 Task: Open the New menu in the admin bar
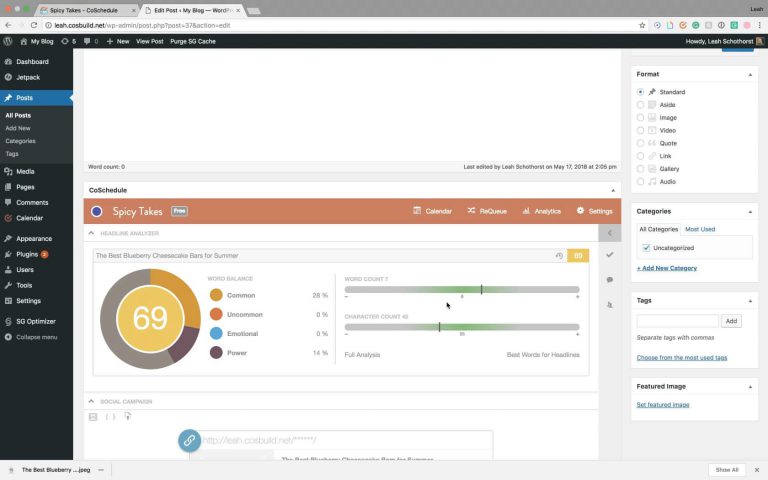pyautogui.click(x=118, y=41)
